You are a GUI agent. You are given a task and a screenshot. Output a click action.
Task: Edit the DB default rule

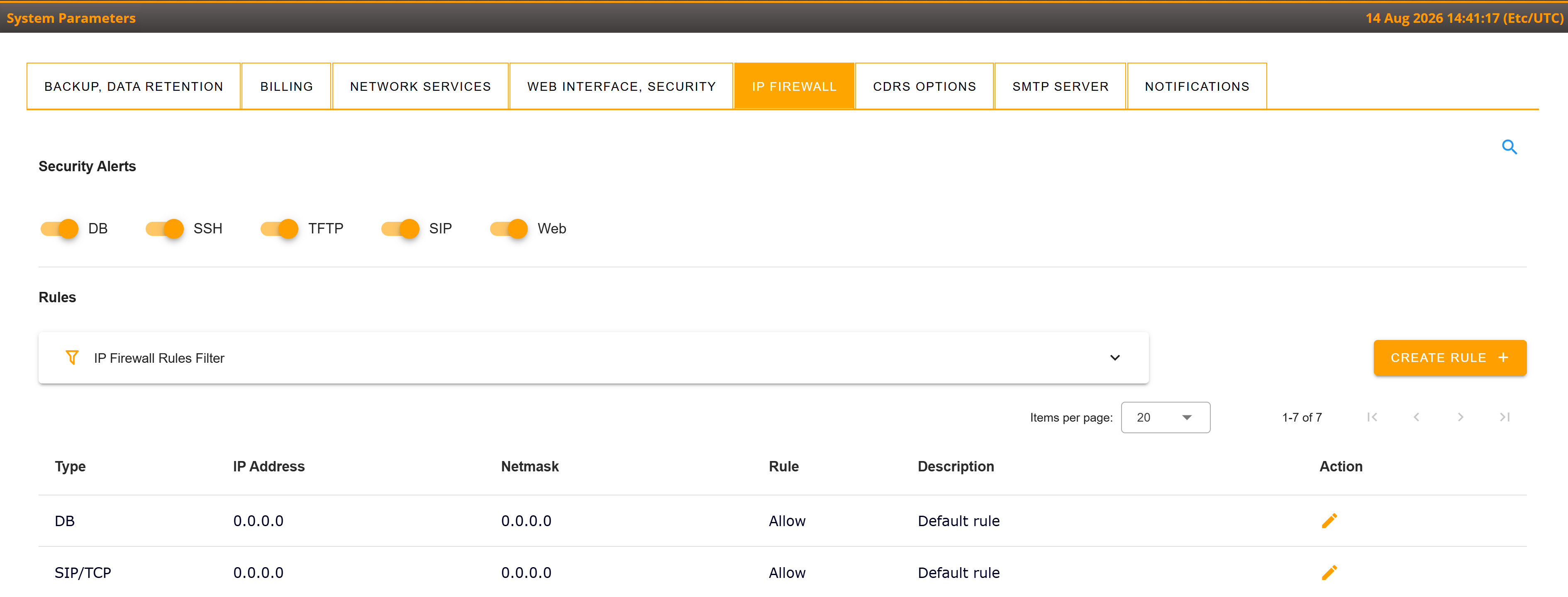click(x=1329, y=521)
